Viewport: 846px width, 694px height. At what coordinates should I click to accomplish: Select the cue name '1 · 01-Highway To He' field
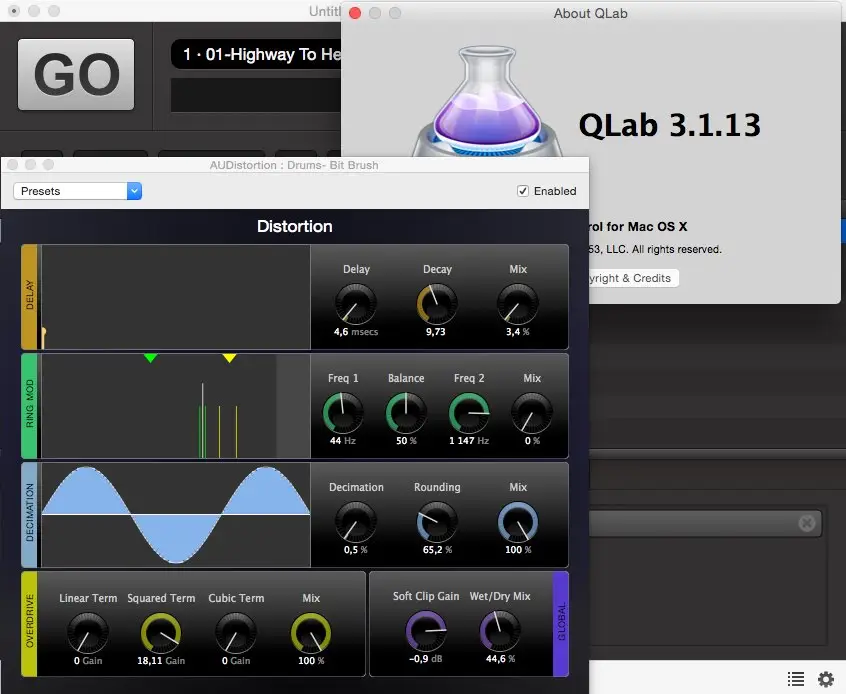click(256, 55)
